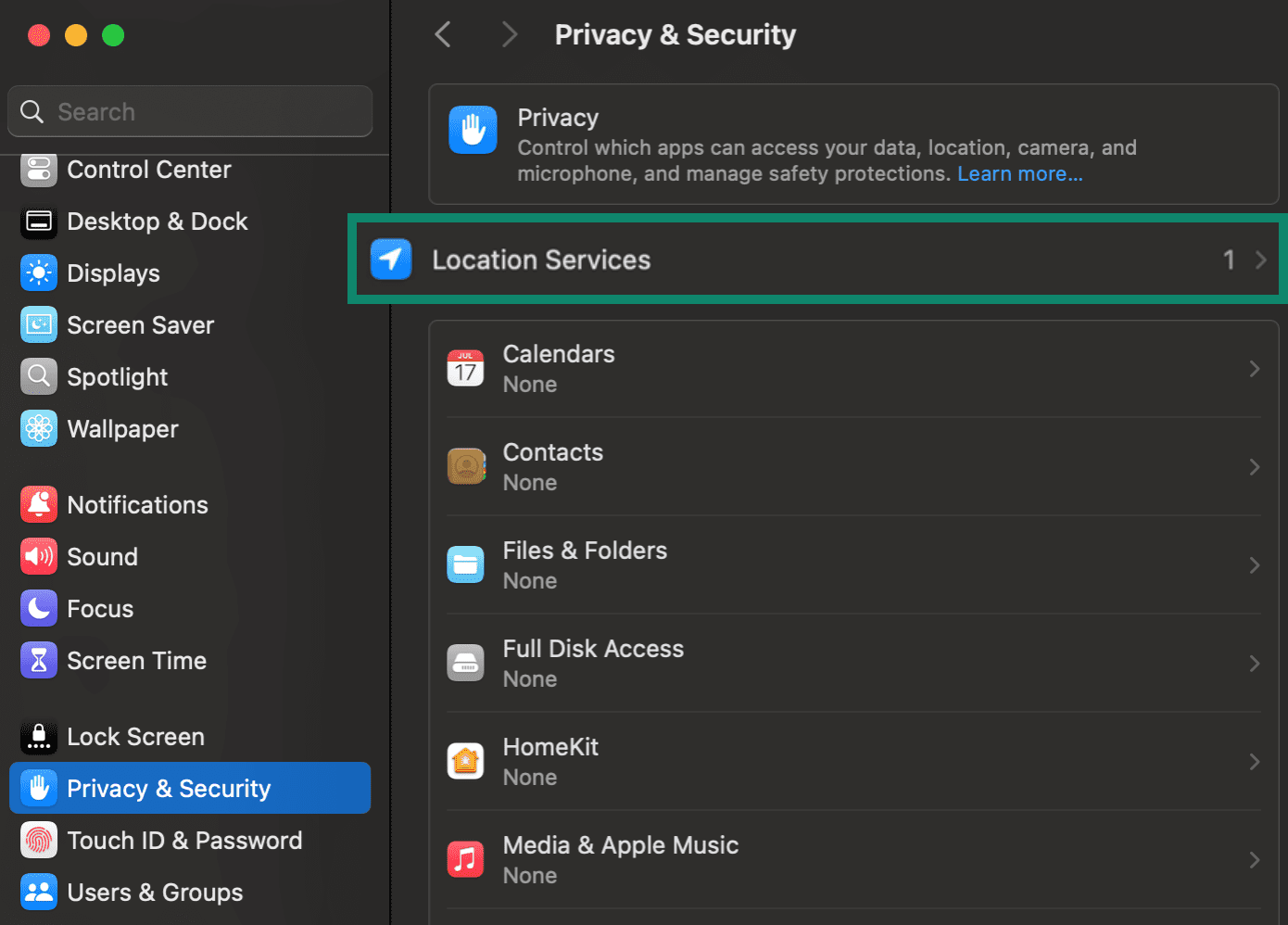Image resolution: width=1288 pixels, height=925 pixels.
Task: Select Privacy & Security in sidebar
Action: tap(169, 788)
